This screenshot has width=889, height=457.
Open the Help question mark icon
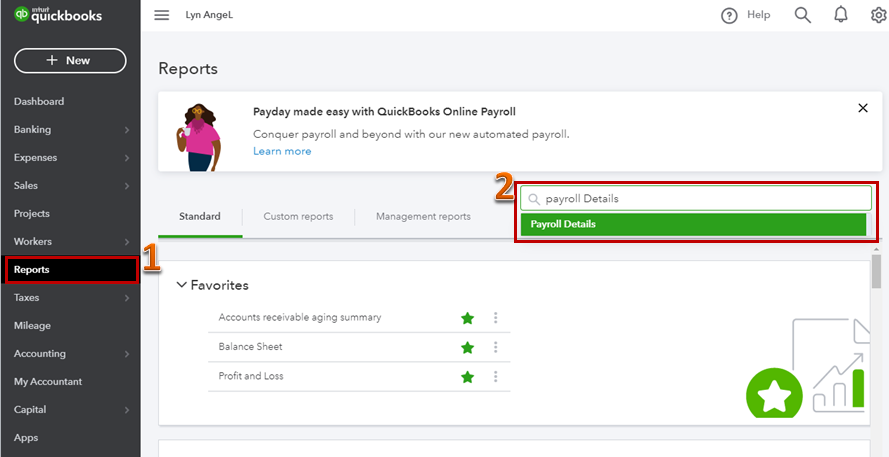[x=729, y=16]
